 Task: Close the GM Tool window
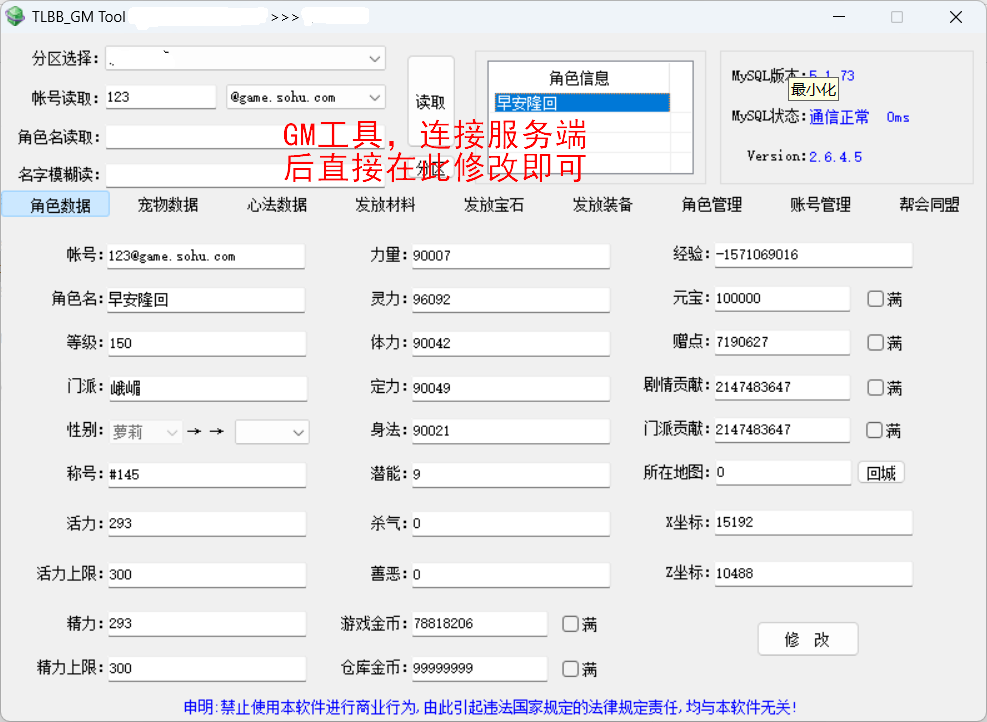956,17
